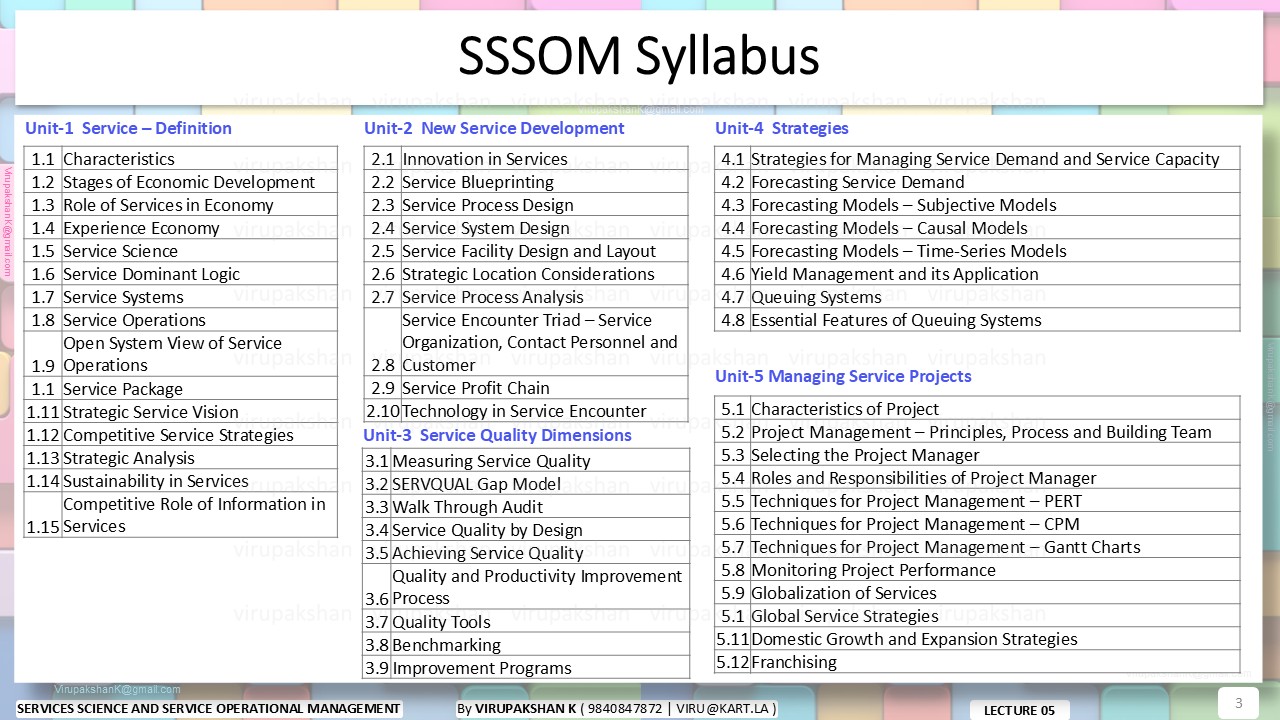
Task: Click 'Service Quality by Design' cell
Action: (x=540, y=529)
